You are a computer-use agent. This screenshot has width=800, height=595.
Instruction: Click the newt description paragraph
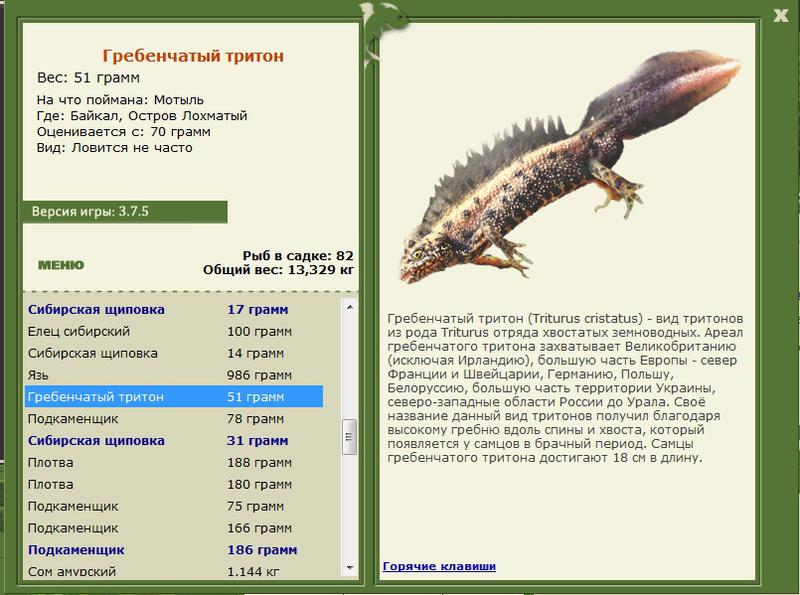coord(565,388)
